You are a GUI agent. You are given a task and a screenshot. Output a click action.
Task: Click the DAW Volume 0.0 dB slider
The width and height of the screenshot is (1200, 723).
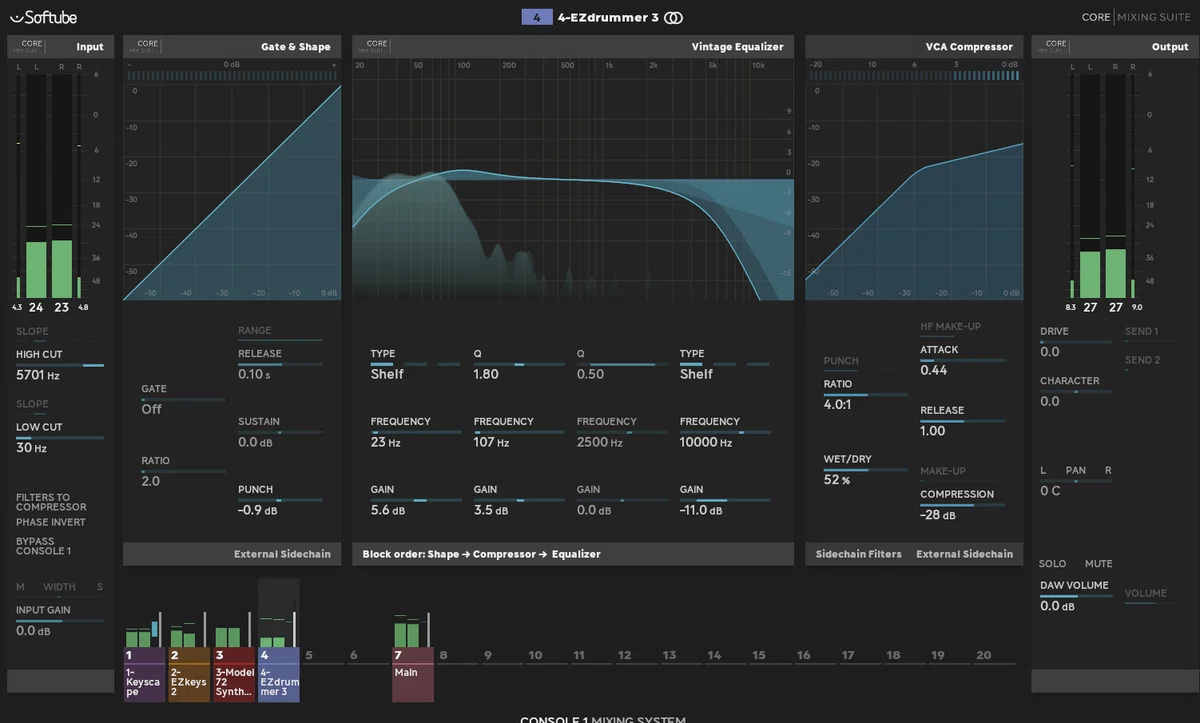point(1076,596)
